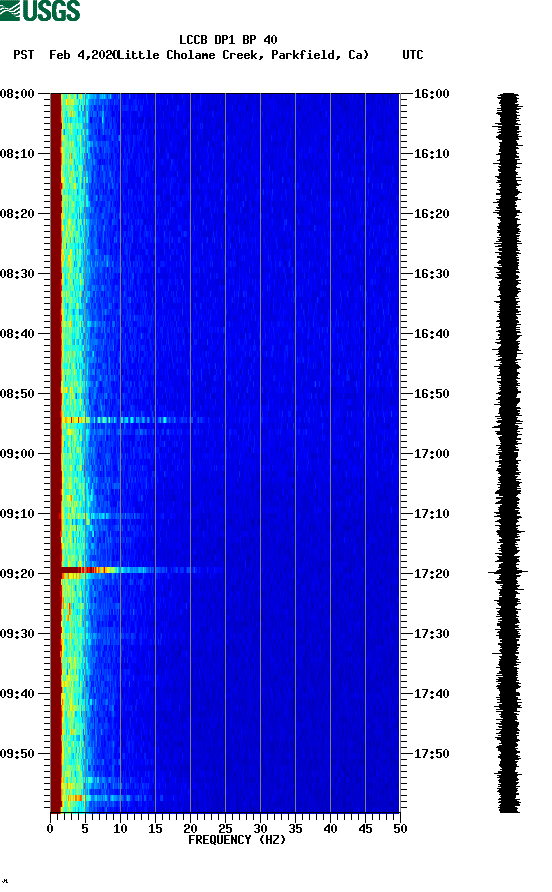Click the 'FREQUENCY (HZ)' axis label
The width and height of the screenshot is (552, 892).
pyautogui.click(x=237, y=840)
